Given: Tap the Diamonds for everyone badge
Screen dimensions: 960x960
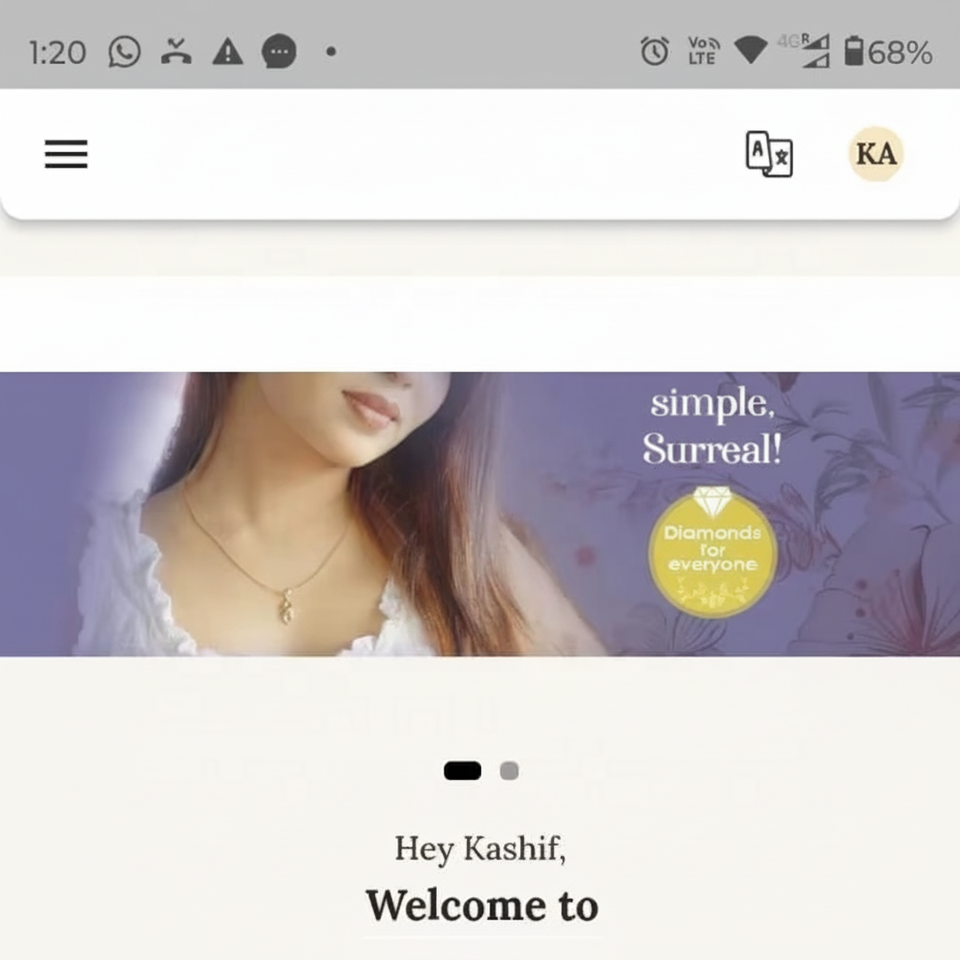Looking at the screenshot, I should (x=713, y=552).
